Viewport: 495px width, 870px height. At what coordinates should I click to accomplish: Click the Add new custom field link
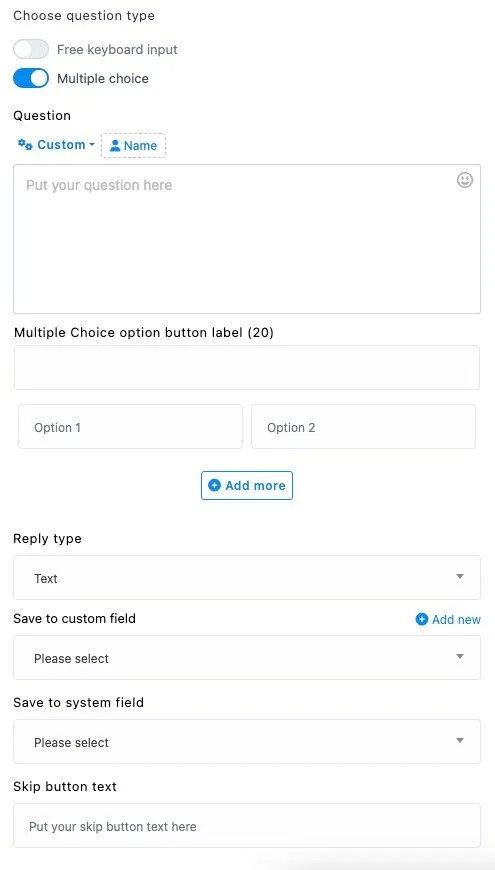[448, 619]
